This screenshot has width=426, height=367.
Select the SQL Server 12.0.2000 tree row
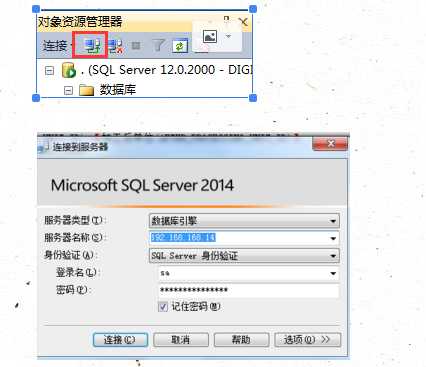(x=157, y=70)
